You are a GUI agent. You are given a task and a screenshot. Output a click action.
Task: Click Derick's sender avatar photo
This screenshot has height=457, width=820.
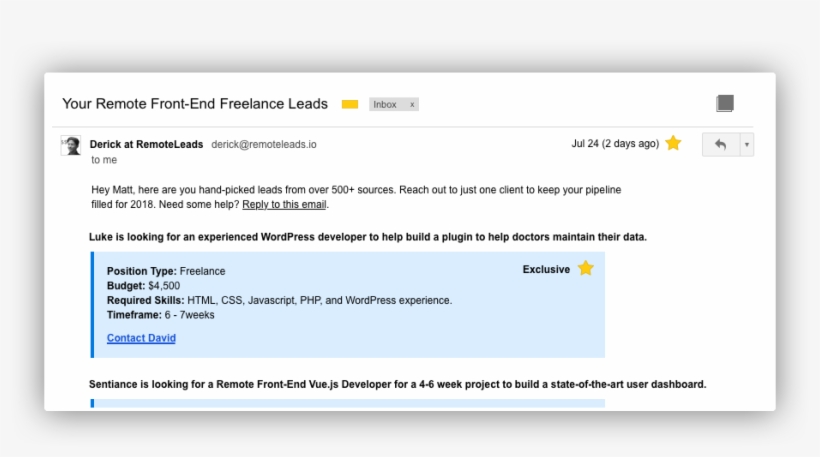[x=71, y=145]
